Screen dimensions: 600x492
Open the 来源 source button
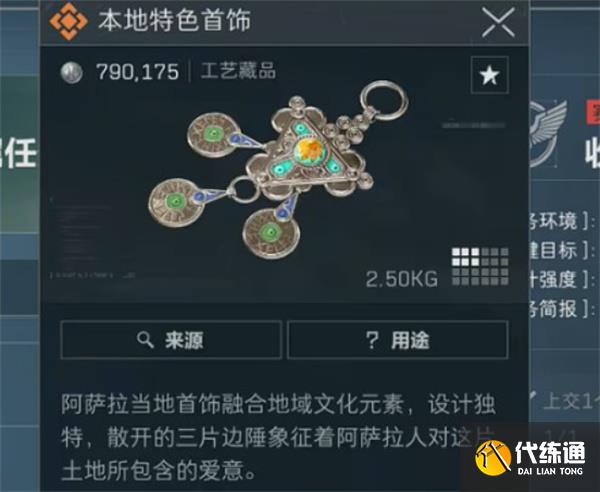point(171,340)
